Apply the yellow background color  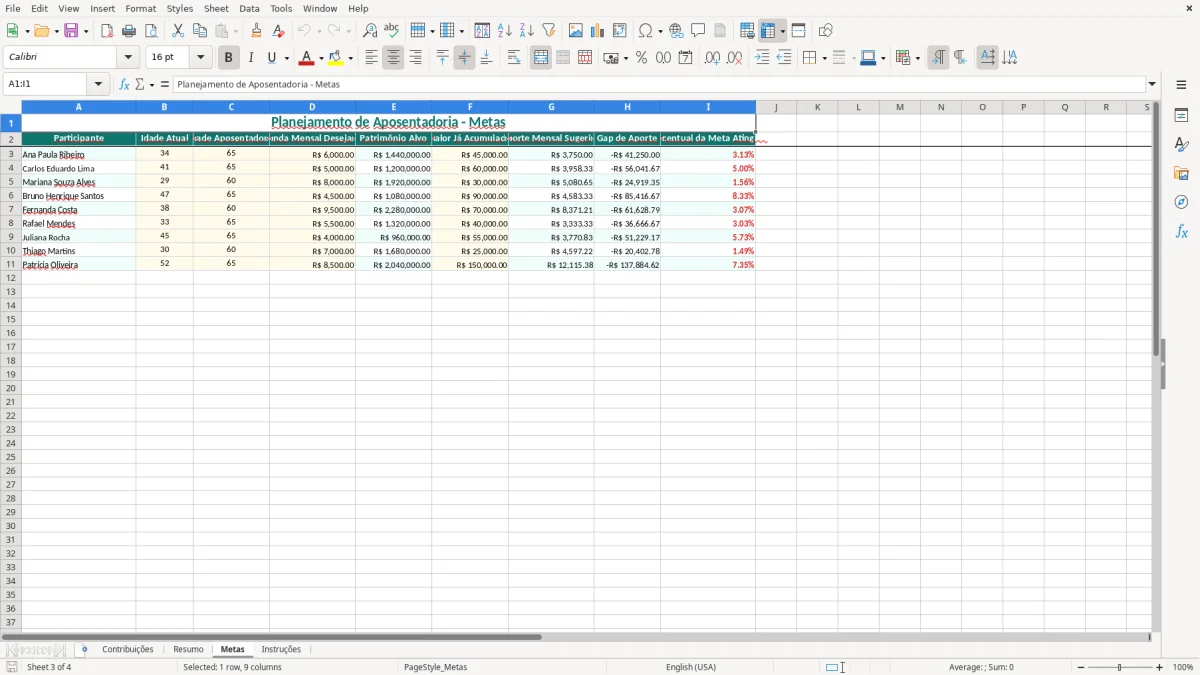tap(336, 58)
